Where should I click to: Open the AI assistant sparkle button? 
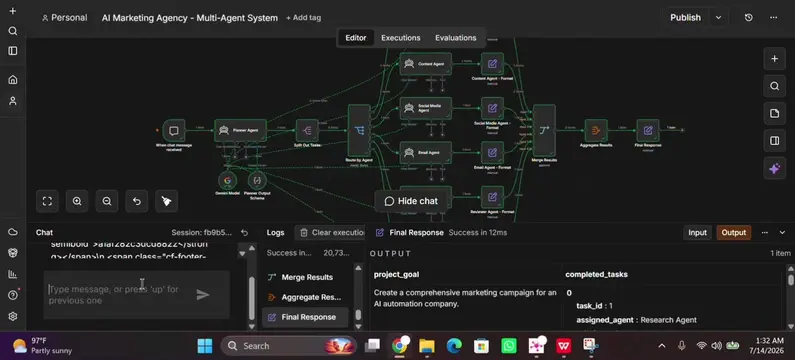tap(774, 168)
